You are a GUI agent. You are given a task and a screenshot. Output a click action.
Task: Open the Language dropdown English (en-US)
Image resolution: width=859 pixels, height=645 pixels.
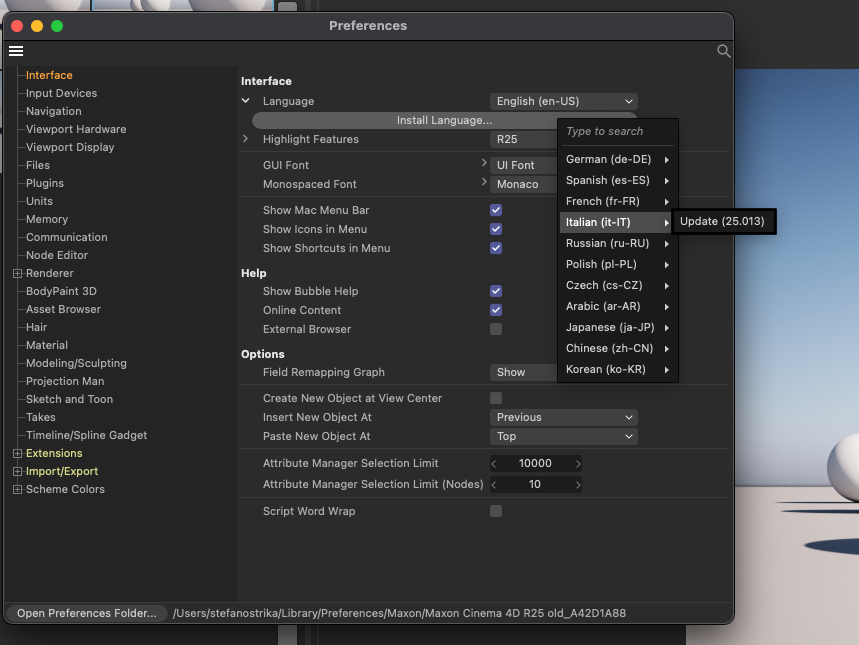(x=564, y=101)
